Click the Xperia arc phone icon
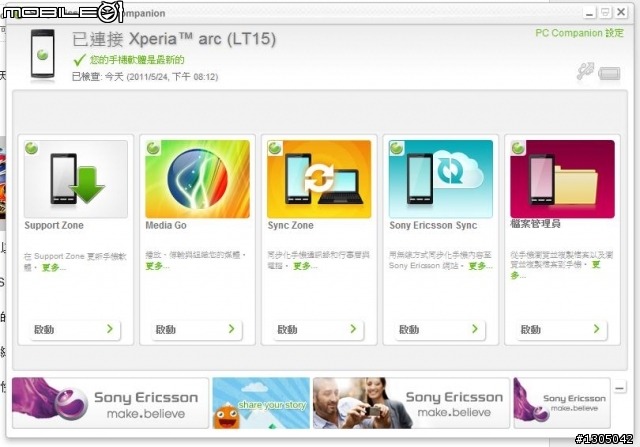Viewport: 640px width, 447px height. (x=43, y=54)
